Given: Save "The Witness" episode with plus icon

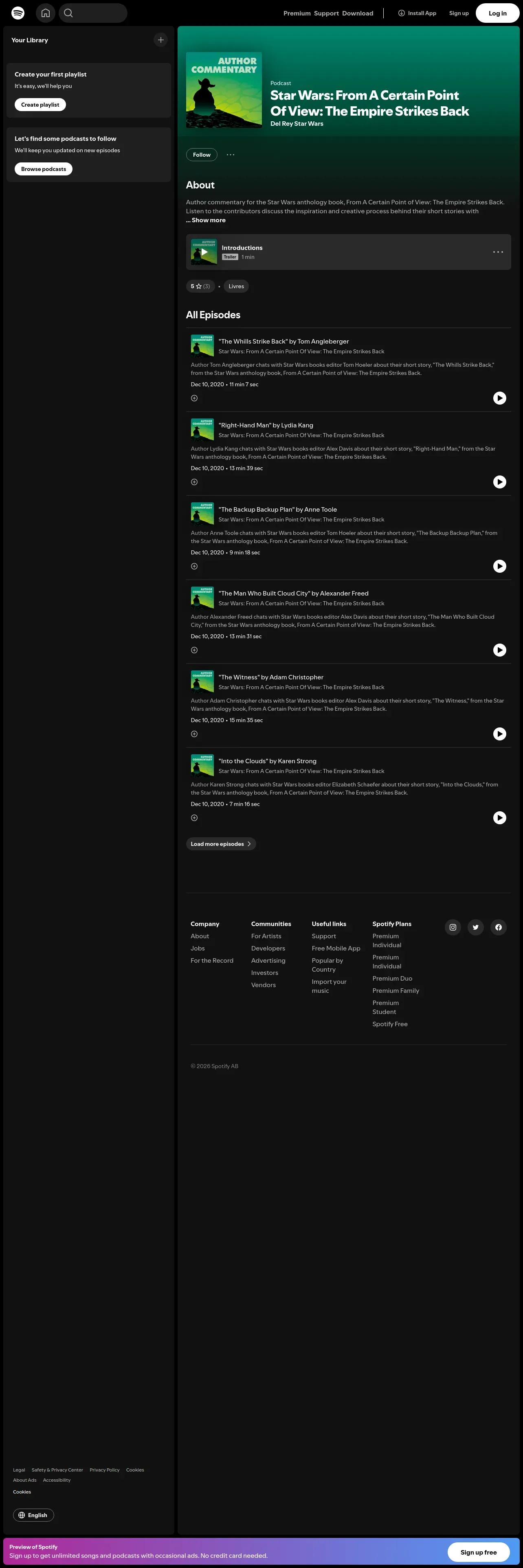Looking at the screenshot, I should tap(194, 734).
